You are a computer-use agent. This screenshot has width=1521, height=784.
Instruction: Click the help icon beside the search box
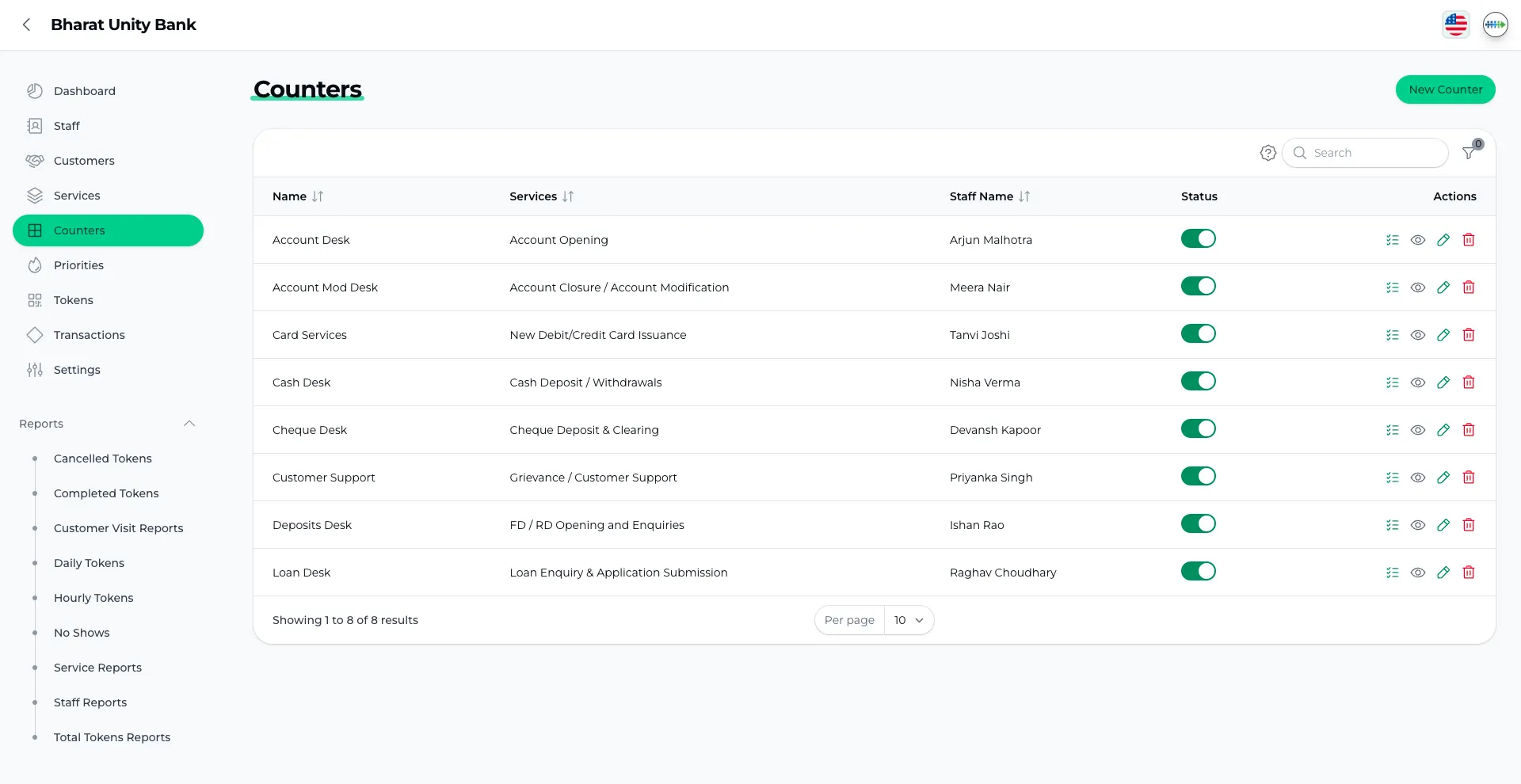[x=1267, y=153]
